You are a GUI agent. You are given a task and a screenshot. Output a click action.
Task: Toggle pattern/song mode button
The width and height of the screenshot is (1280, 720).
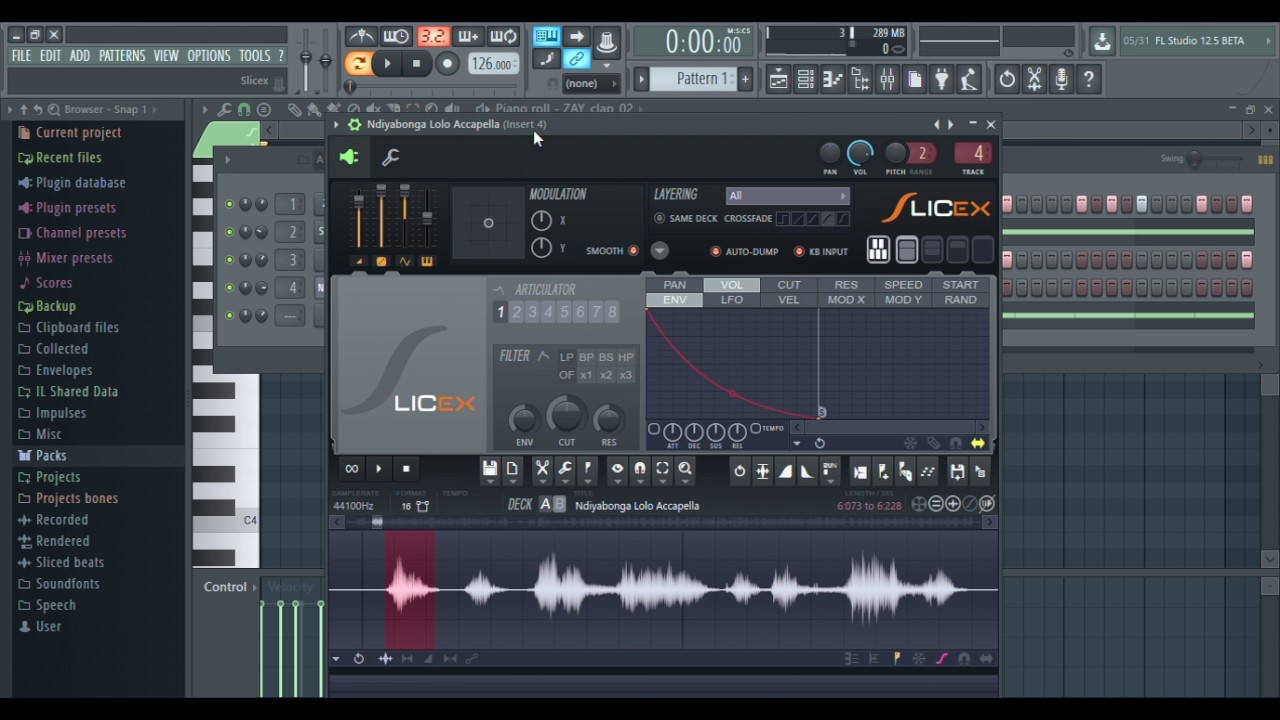pos(357,63)
